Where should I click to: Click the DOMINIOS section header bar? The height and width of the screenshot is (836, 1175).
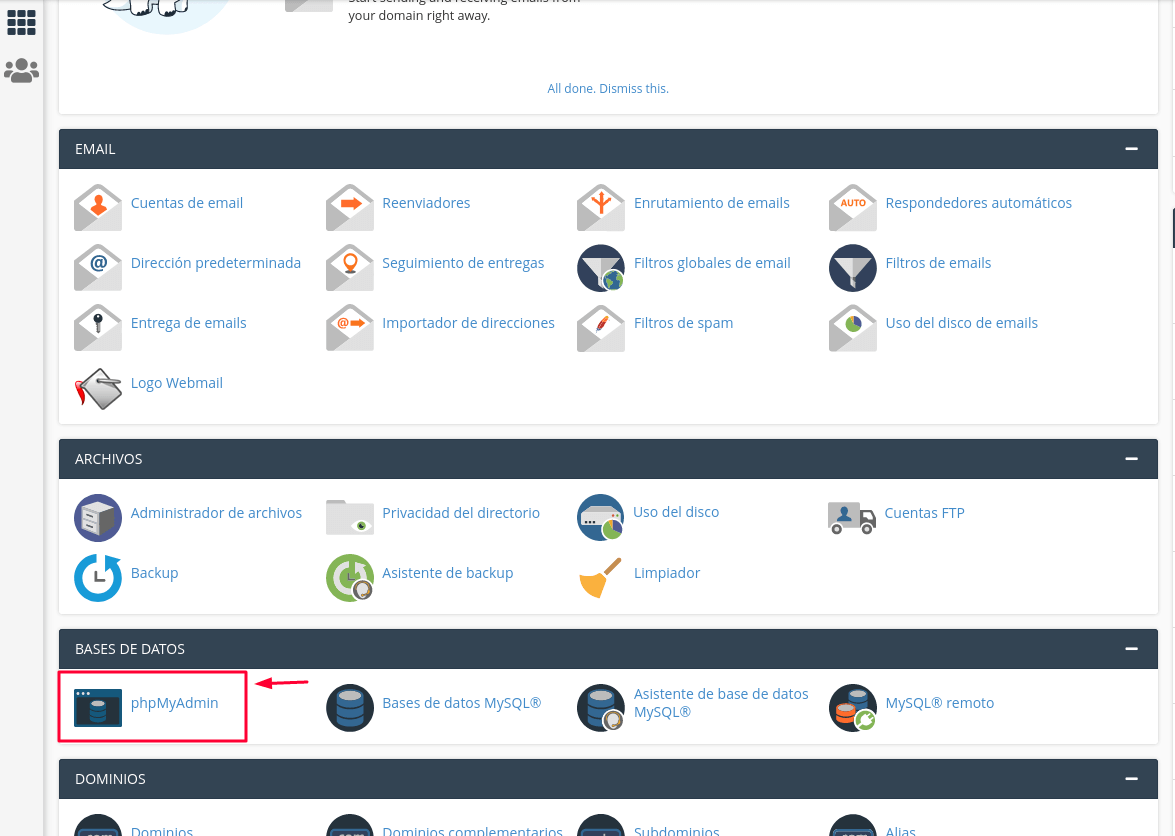[608, 779]
